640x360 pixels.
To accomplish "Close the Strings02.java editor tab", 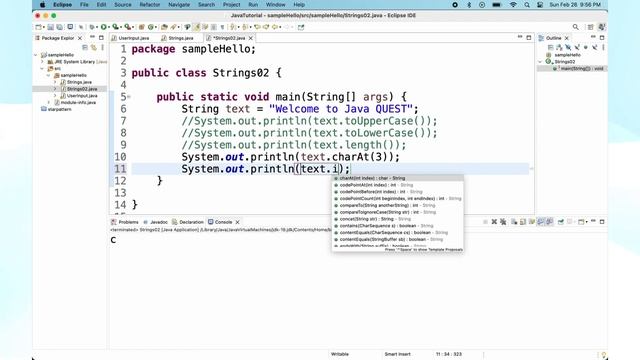I will [251, 38].
